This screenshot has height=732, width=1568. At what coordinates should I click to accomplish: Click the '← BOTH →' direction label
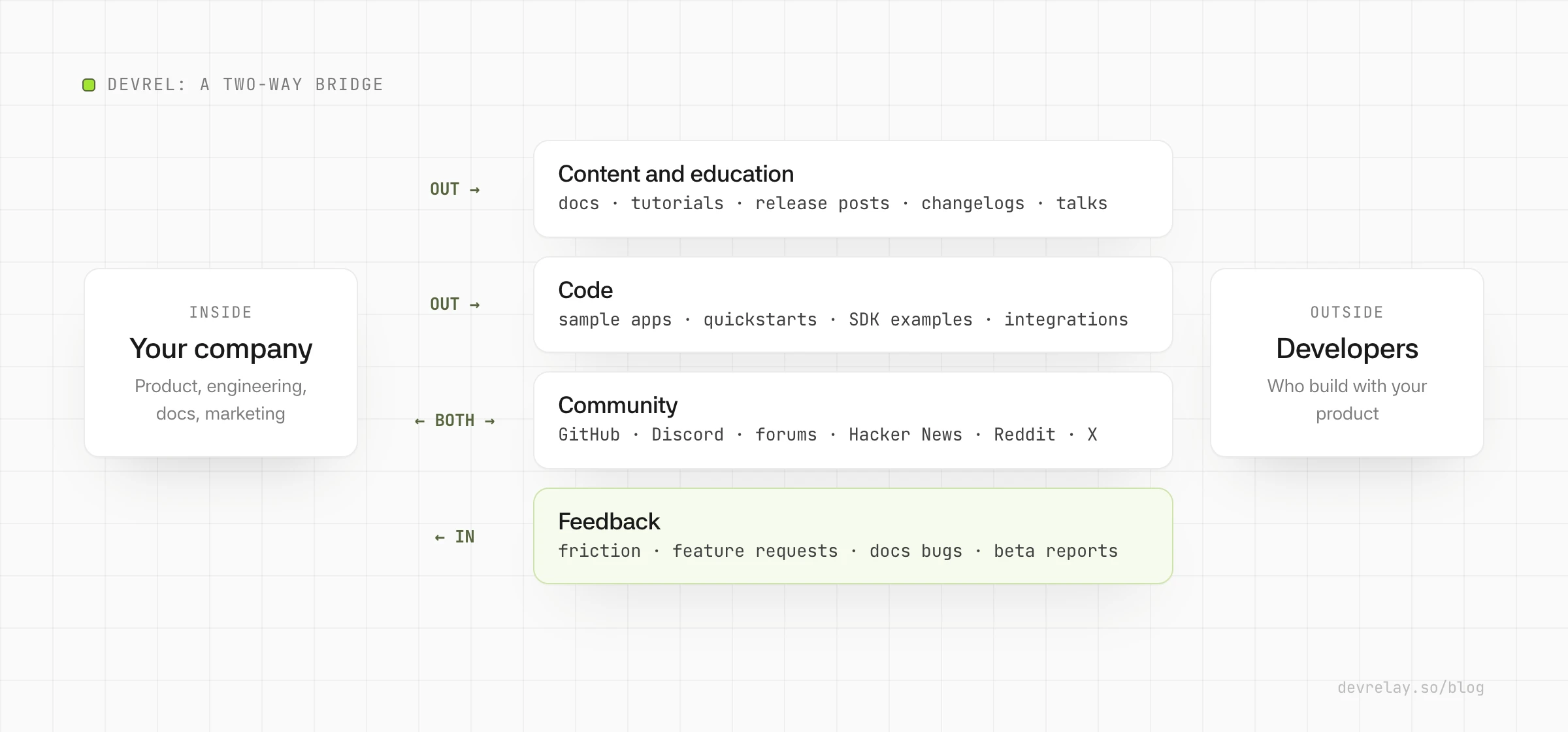click(455, 421)
